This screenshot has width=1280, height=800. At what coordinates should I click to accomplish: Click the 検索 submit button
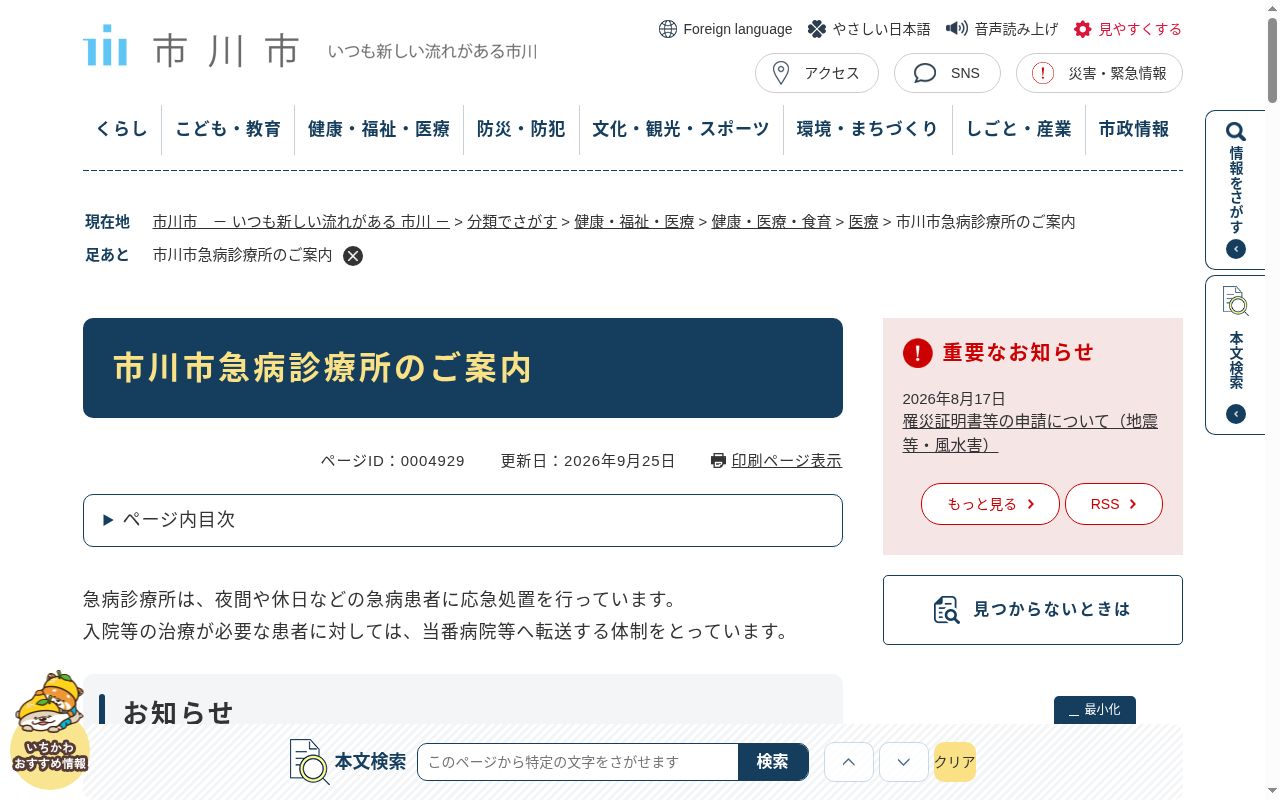[773, 762]
